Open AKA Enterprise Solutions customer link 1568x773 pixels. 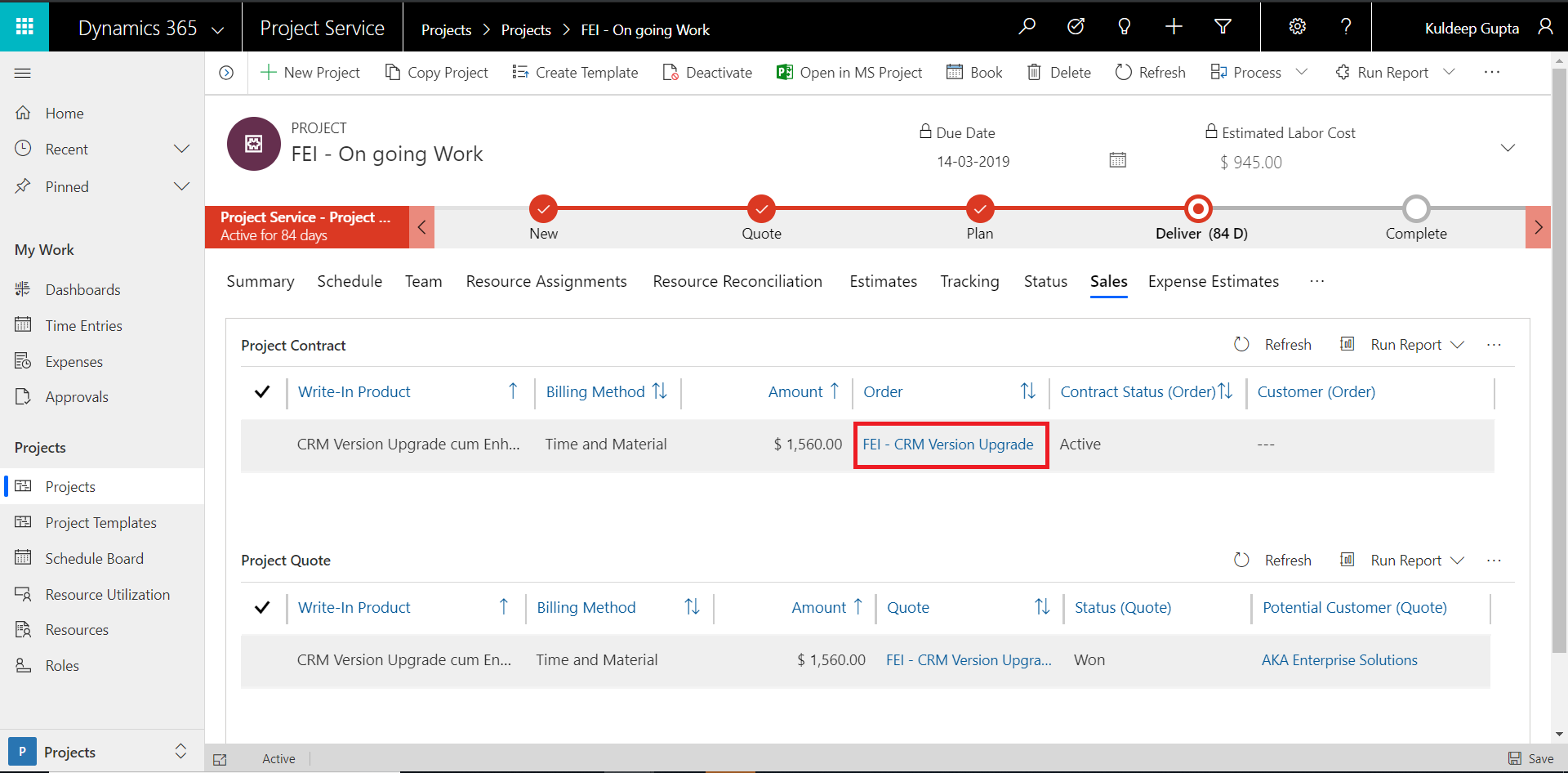[1339, 660]
